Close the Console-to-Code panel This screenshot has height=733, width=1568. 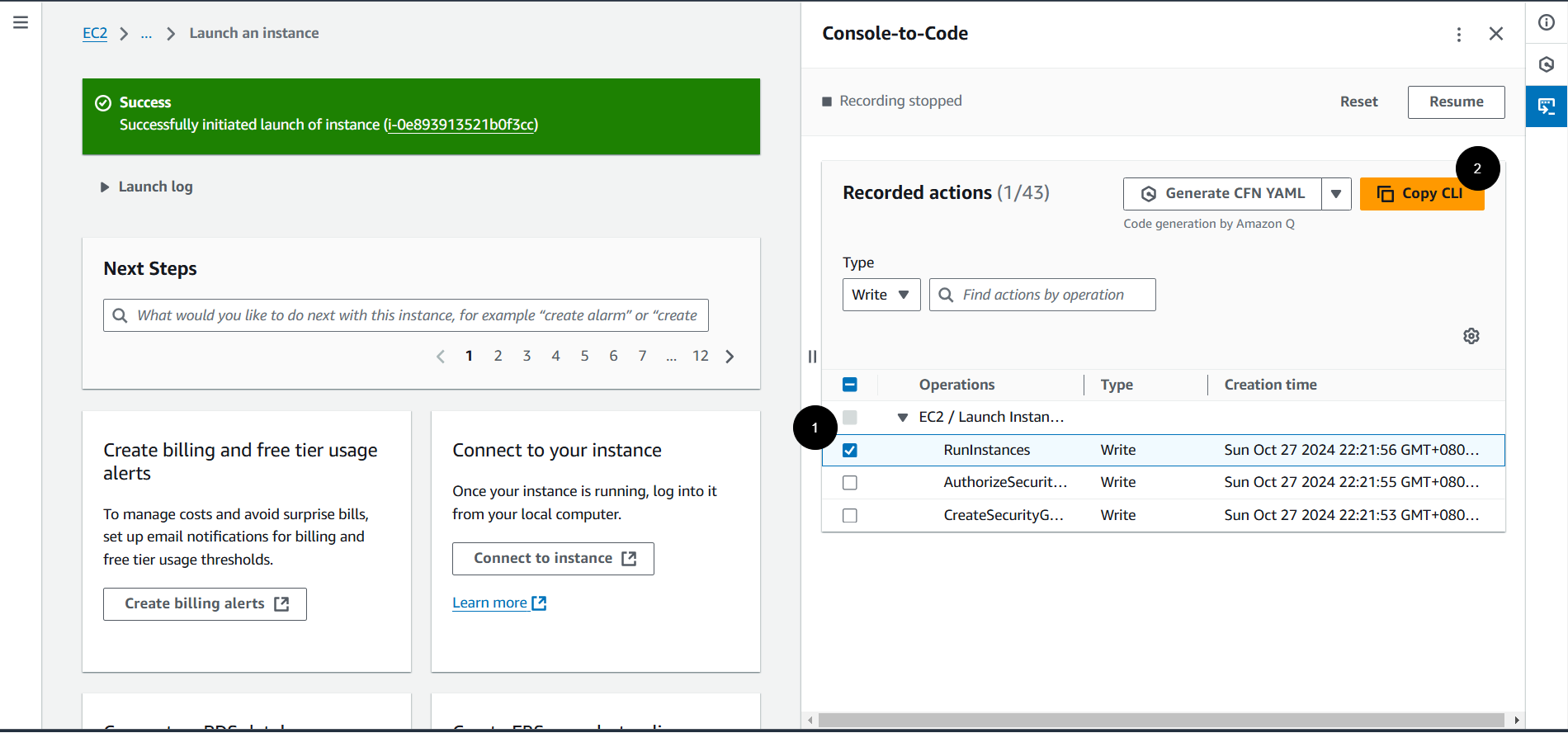(1496, 34)
